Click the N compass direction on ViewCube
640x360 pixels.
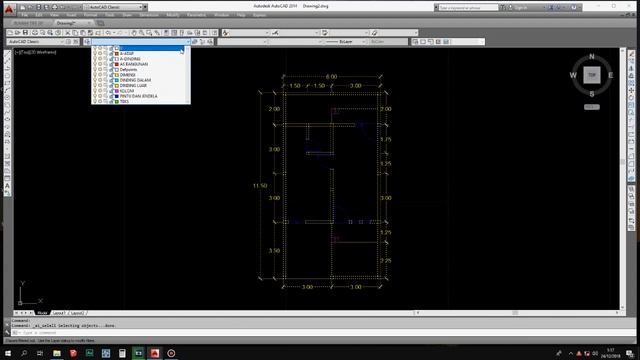(x=592, y=57)
